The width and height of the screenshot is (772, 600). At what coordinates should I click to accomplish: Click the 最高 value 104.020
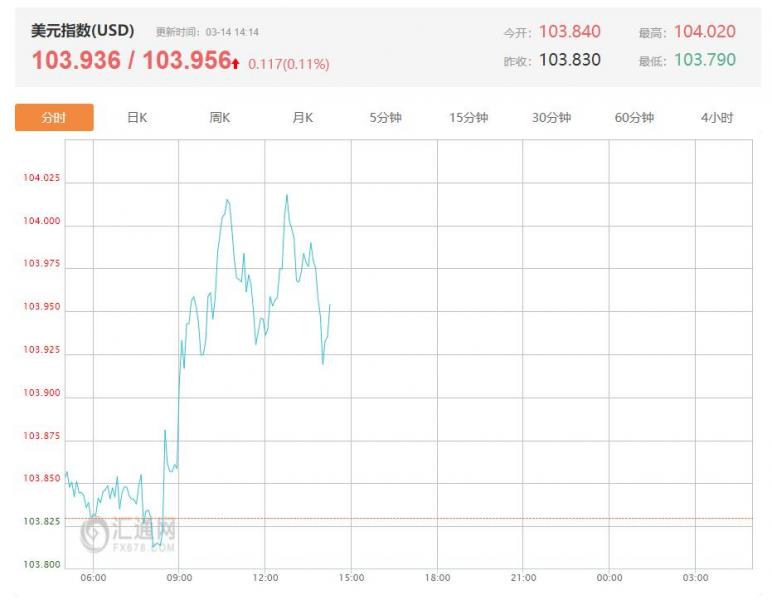tap(704, 32)
